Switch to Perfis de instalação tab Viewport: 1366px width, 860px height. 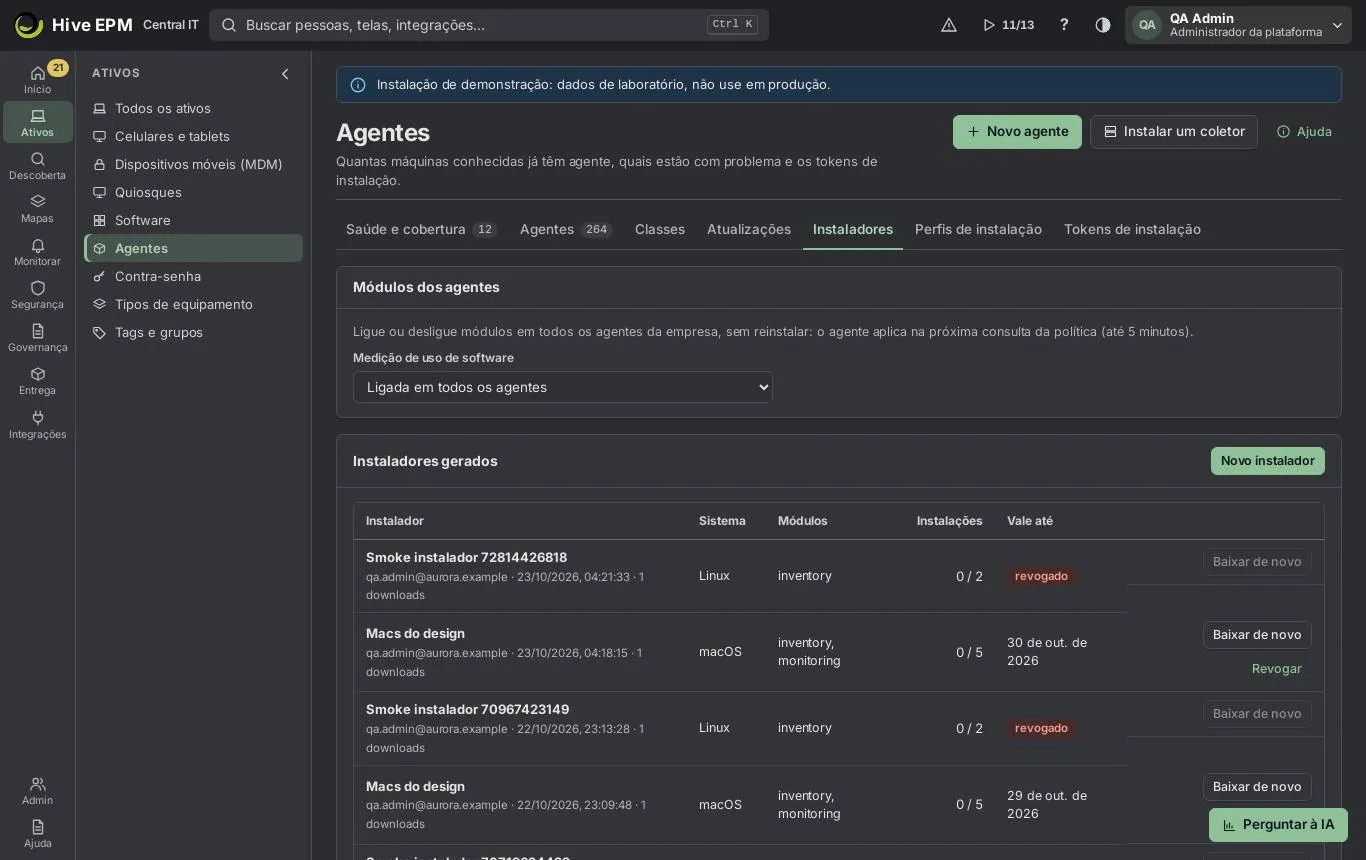click(978, 229)
